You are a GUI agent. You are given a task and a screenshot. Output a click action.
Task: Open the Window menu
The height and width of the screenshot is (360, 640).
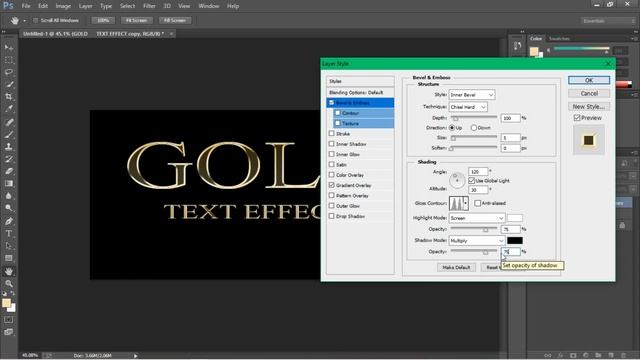click(x=209, y=6)
